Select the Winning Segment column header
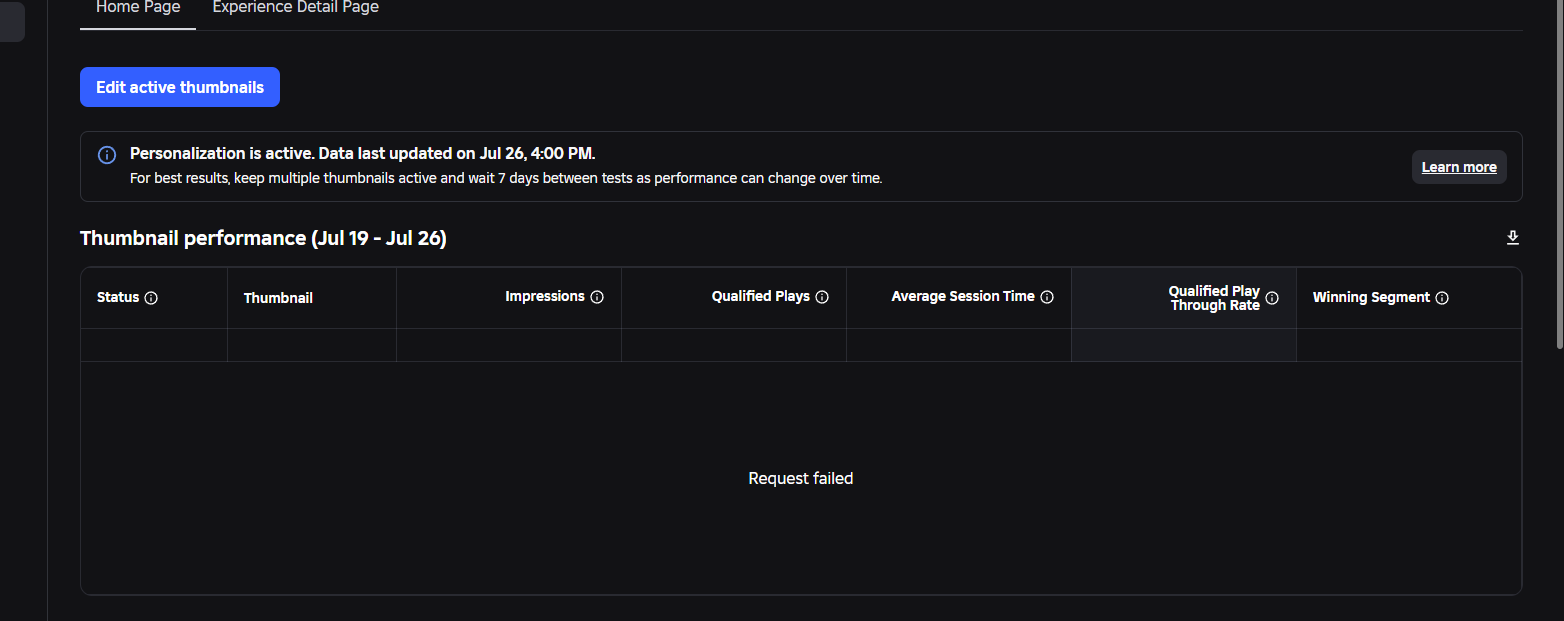 (x=1371, y=298)
